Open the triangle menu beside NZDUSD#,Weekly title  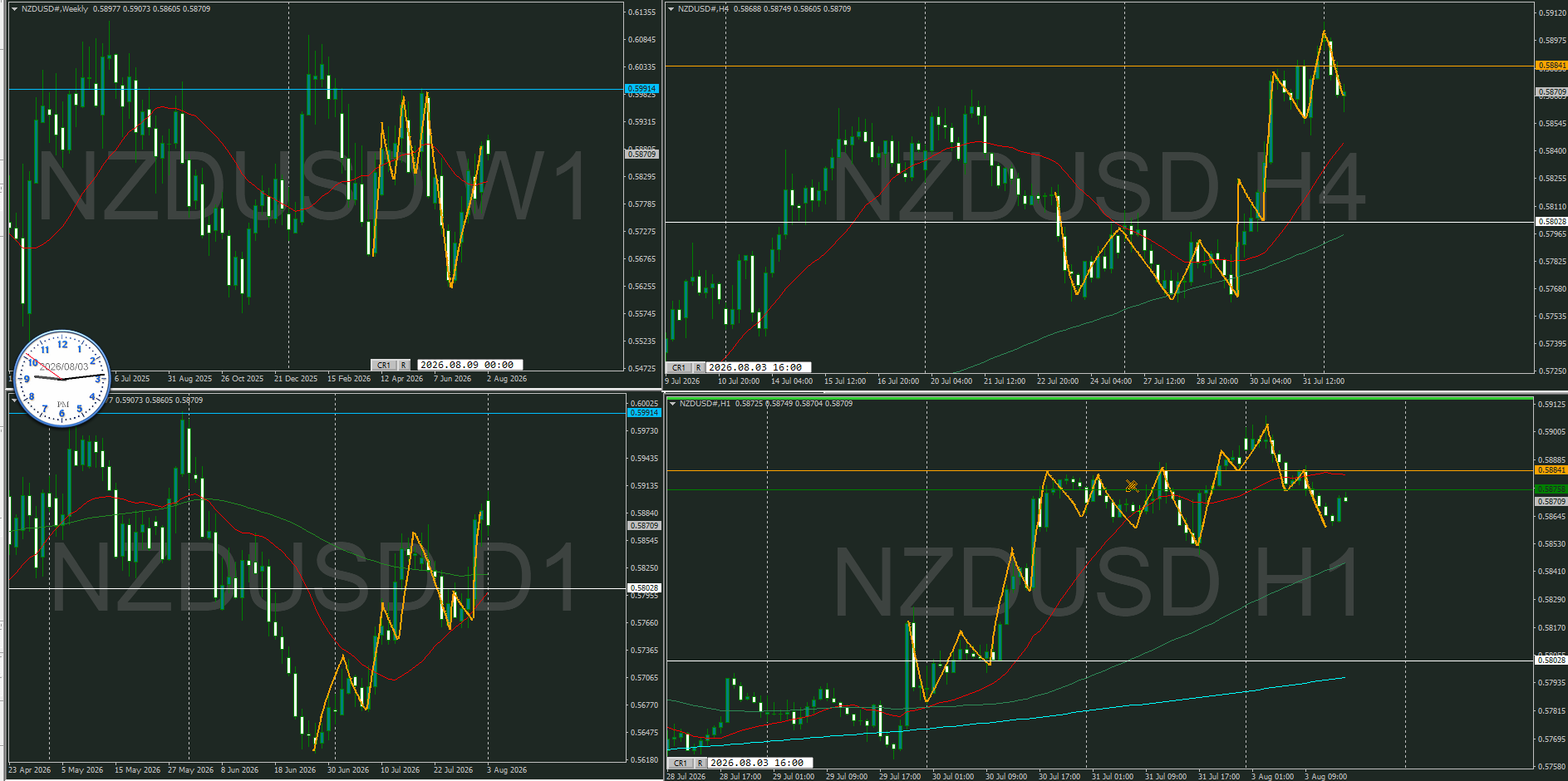tap(14, 9)
